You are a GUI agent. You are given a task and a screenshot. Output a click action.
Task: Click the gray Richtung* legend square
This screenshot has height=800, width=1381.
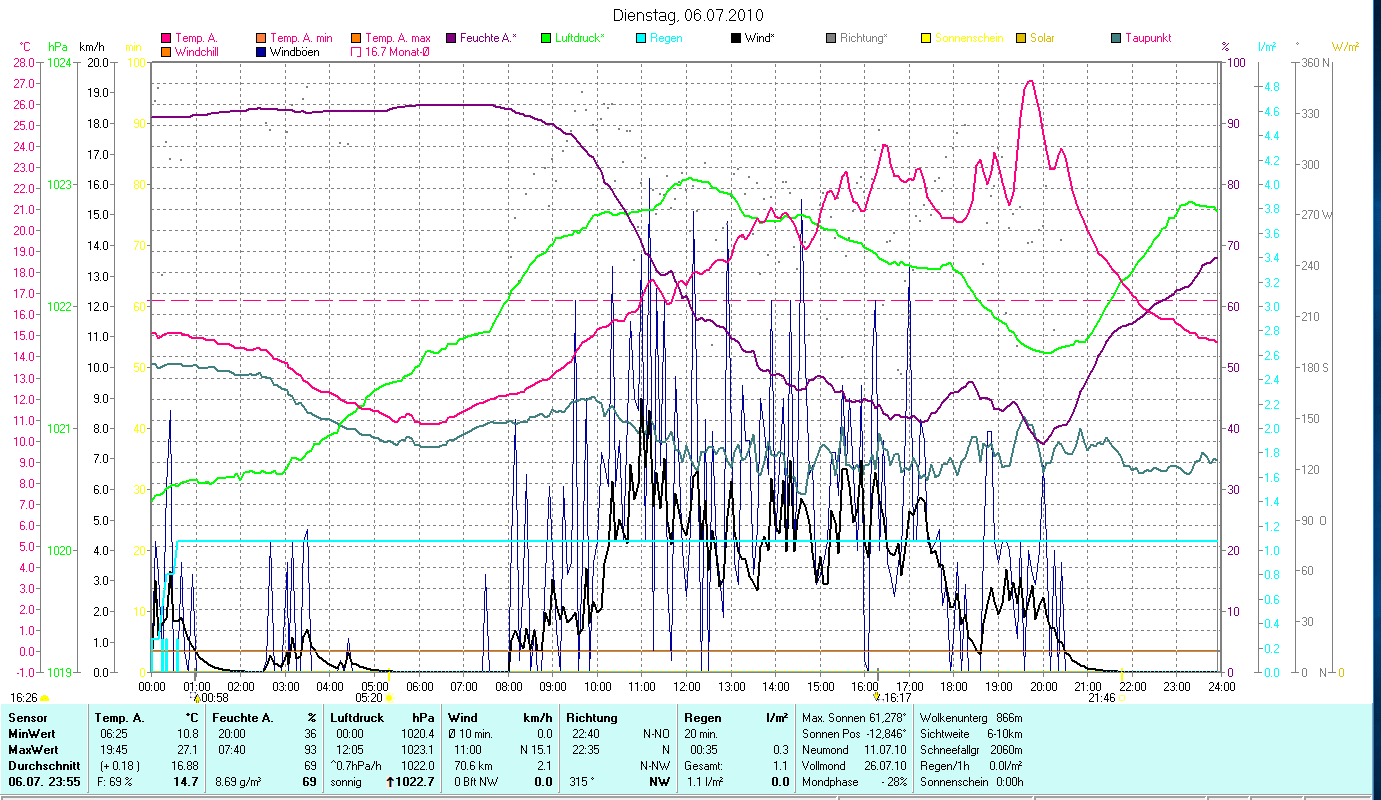coord(831,38)
